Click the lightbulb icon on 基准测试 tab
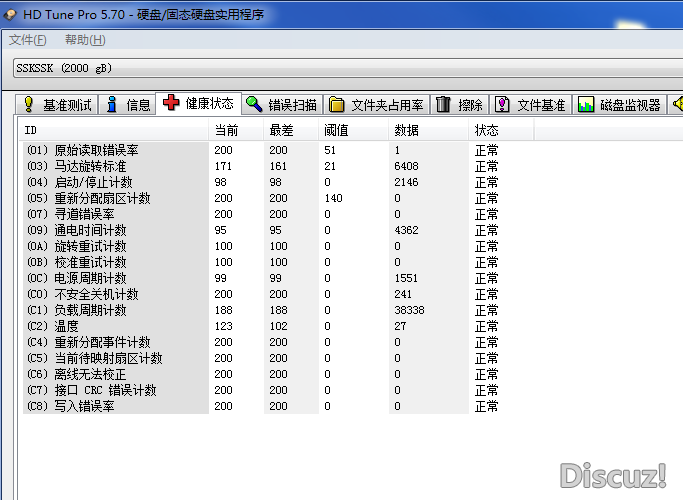Viewport: 683px width, 500px height. pos(28,104)
